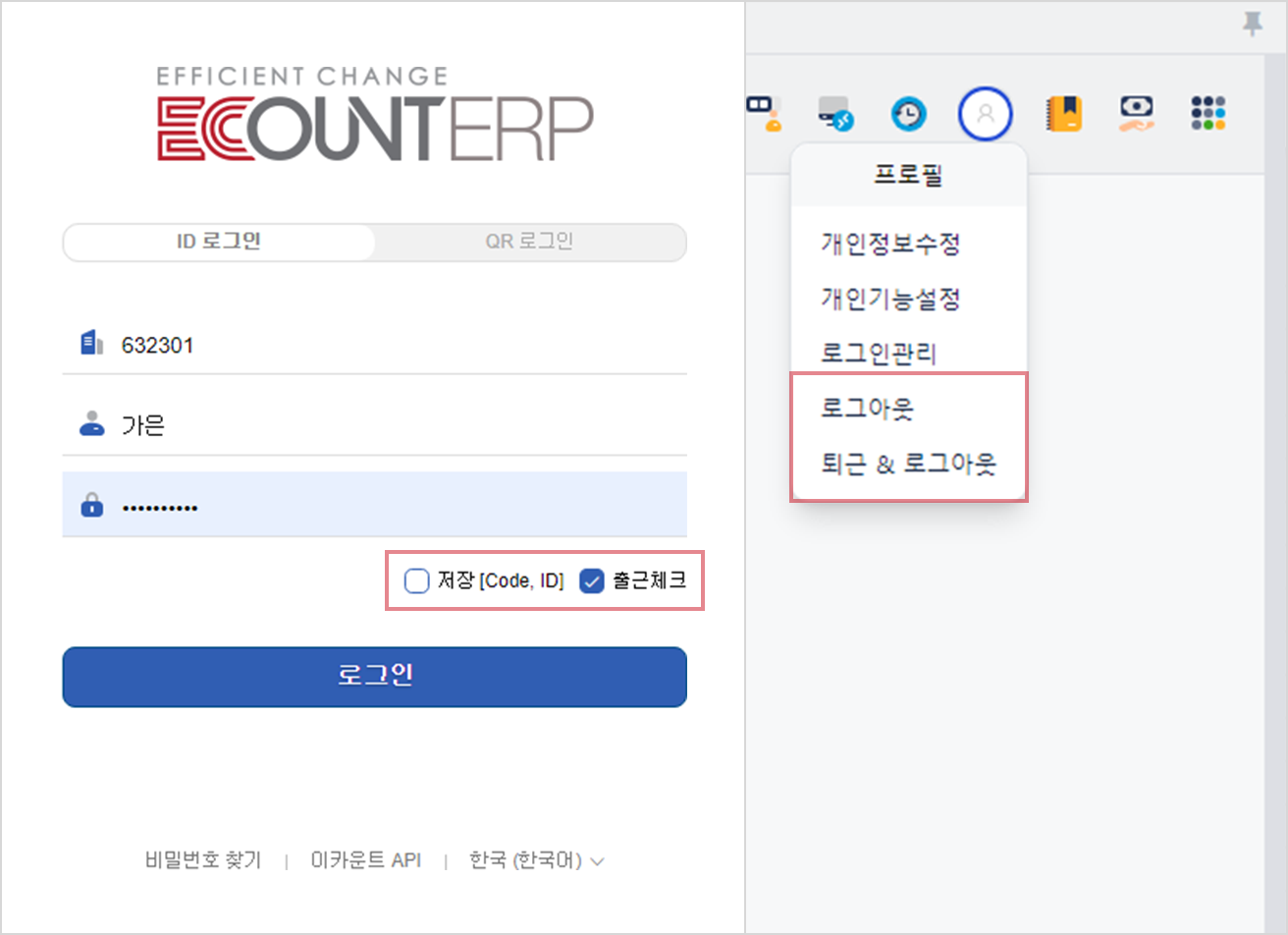
Task: Open the orange notebook bookmark icon
Action: click(x=1064, y=114)
